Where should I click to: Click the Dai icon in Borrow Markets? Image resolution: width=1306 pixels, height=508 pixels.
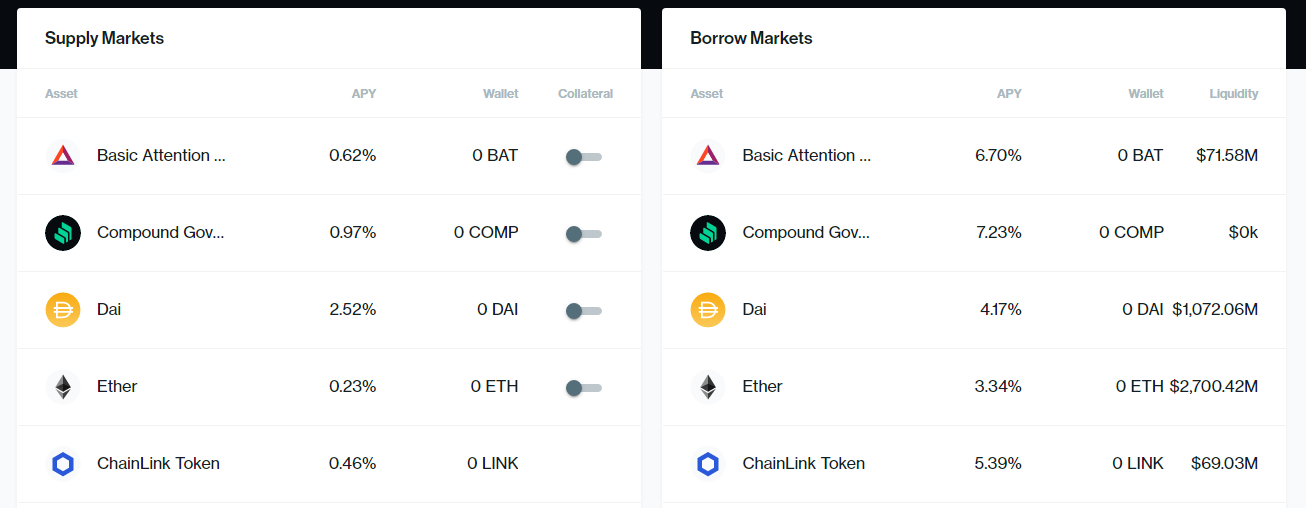click(708, 310)
